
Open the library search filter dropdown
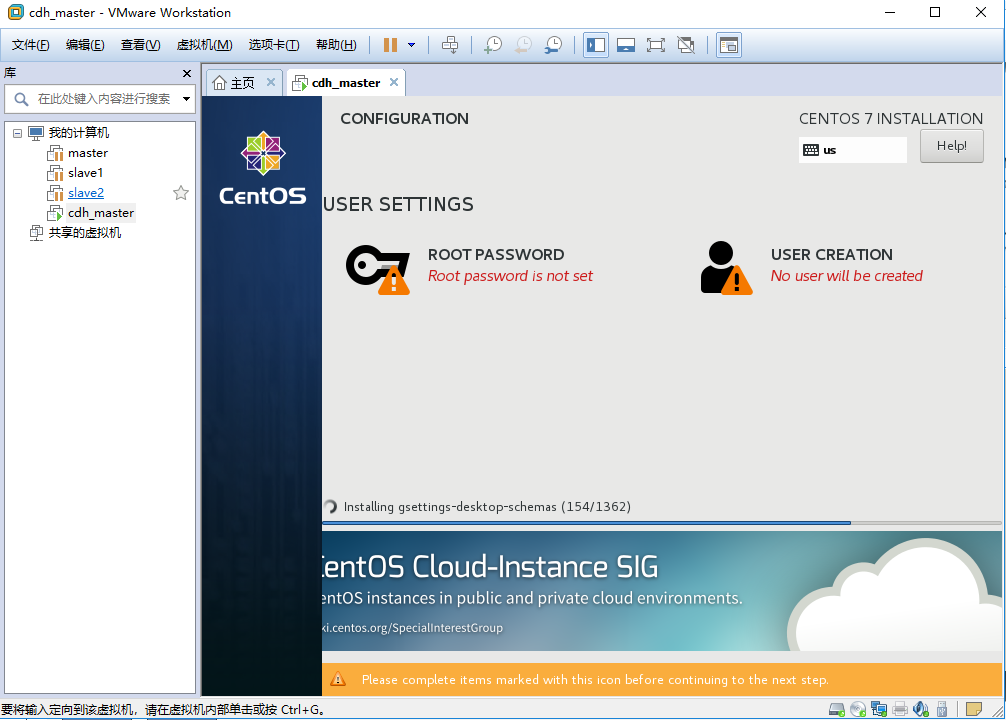tap(186, 99)
